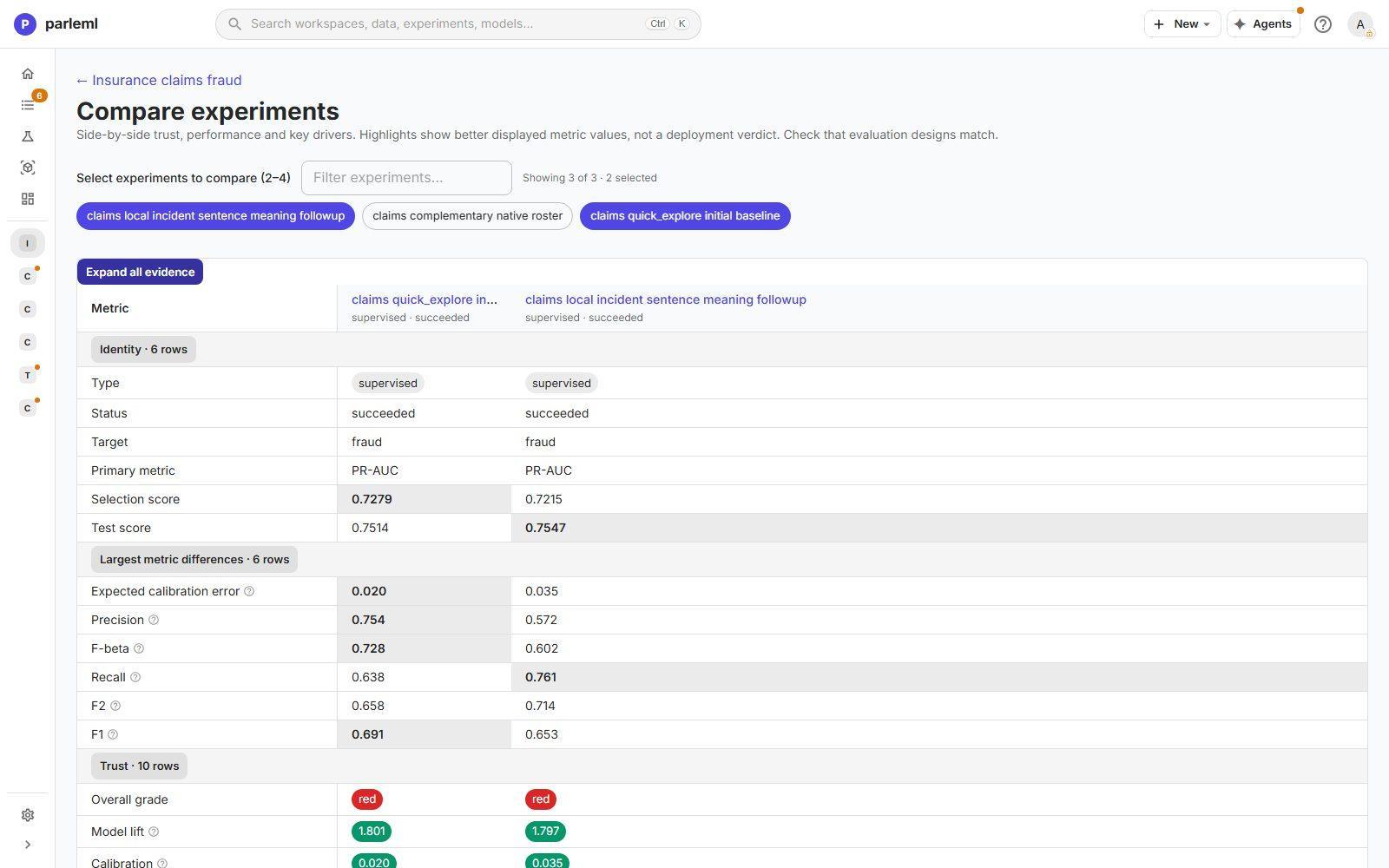Show info tooltip icon for Model lift
Screen dimensions: 1389x868
154,832
